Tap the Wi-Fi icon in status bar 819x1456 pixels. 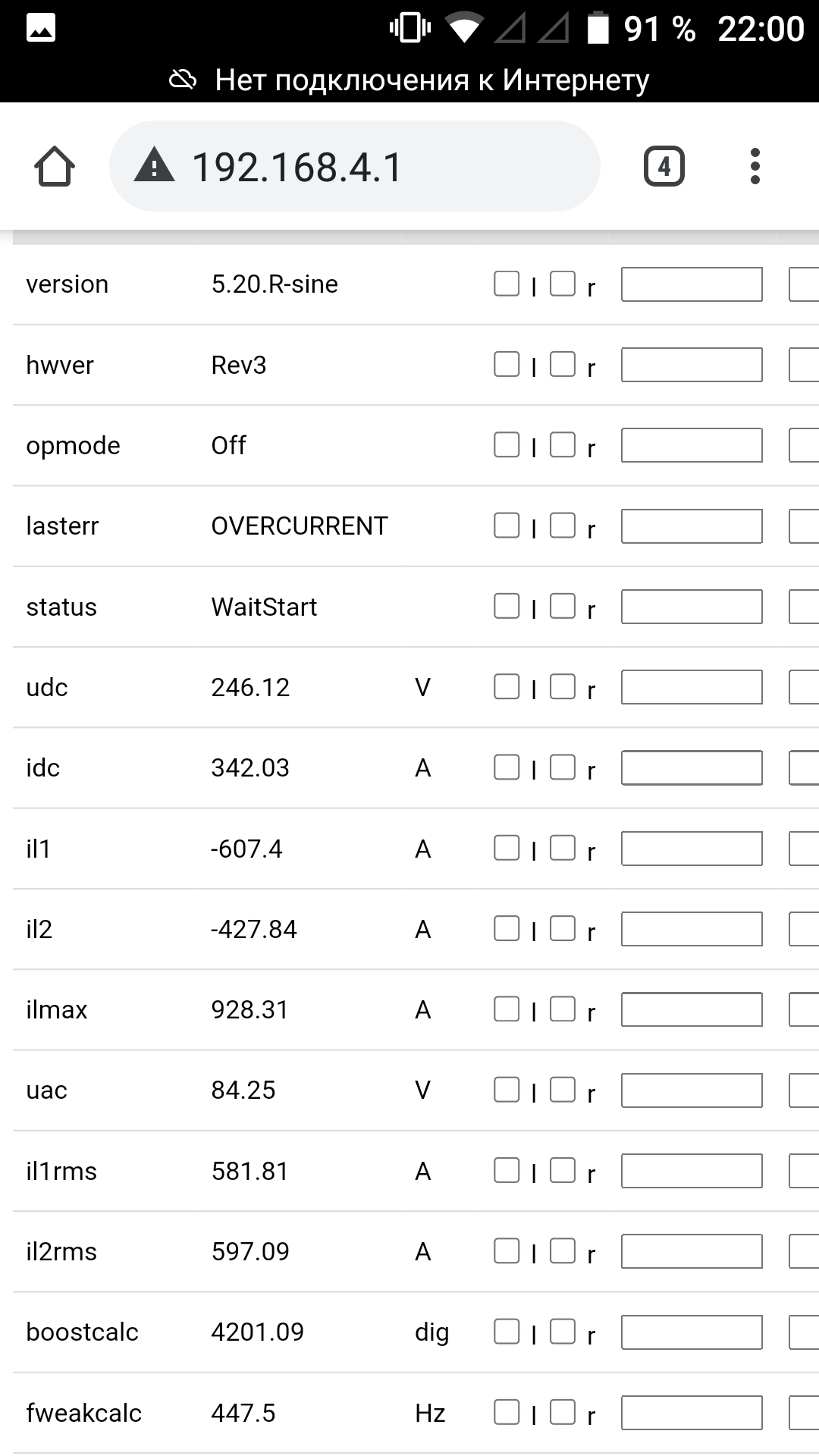point(464,29)
